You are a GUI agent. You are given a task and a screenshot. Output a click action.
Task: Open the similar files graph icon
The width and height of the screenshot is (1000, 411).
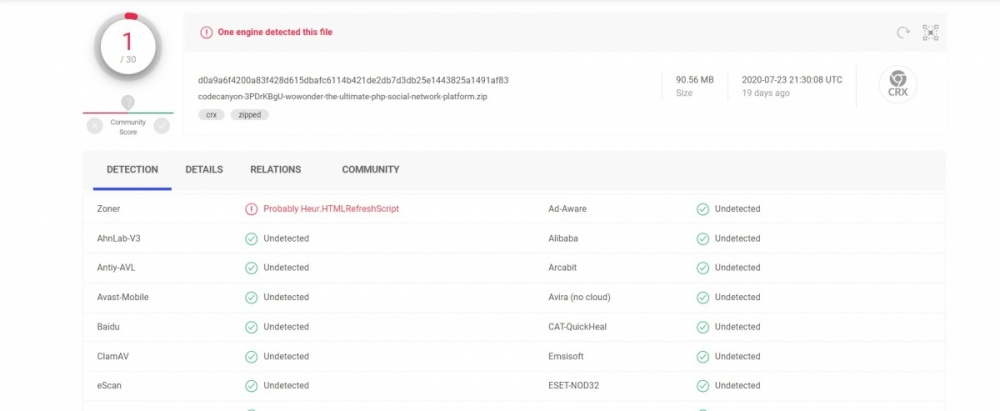[930, 33]
